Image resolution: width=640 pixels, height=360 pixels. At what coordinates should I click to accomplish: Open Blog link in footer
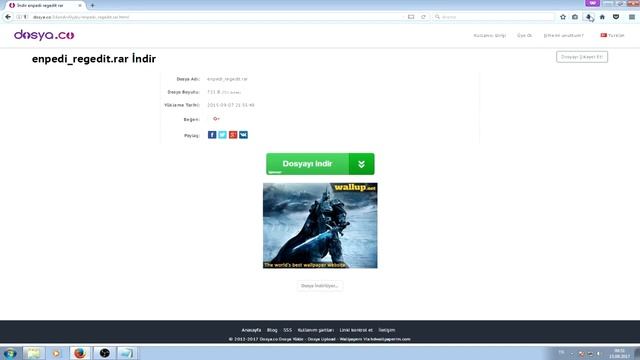coord(272,330)
